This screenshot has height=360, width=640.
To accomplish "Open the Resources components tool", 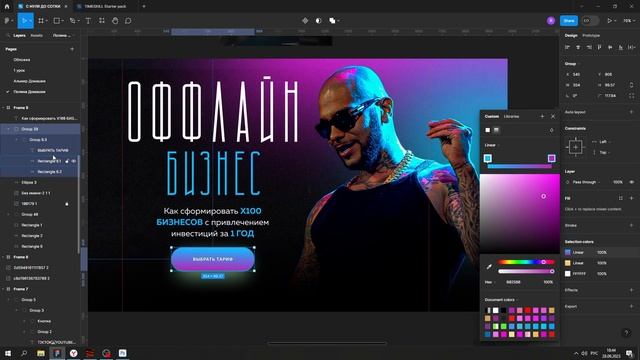I will point(102,21).
